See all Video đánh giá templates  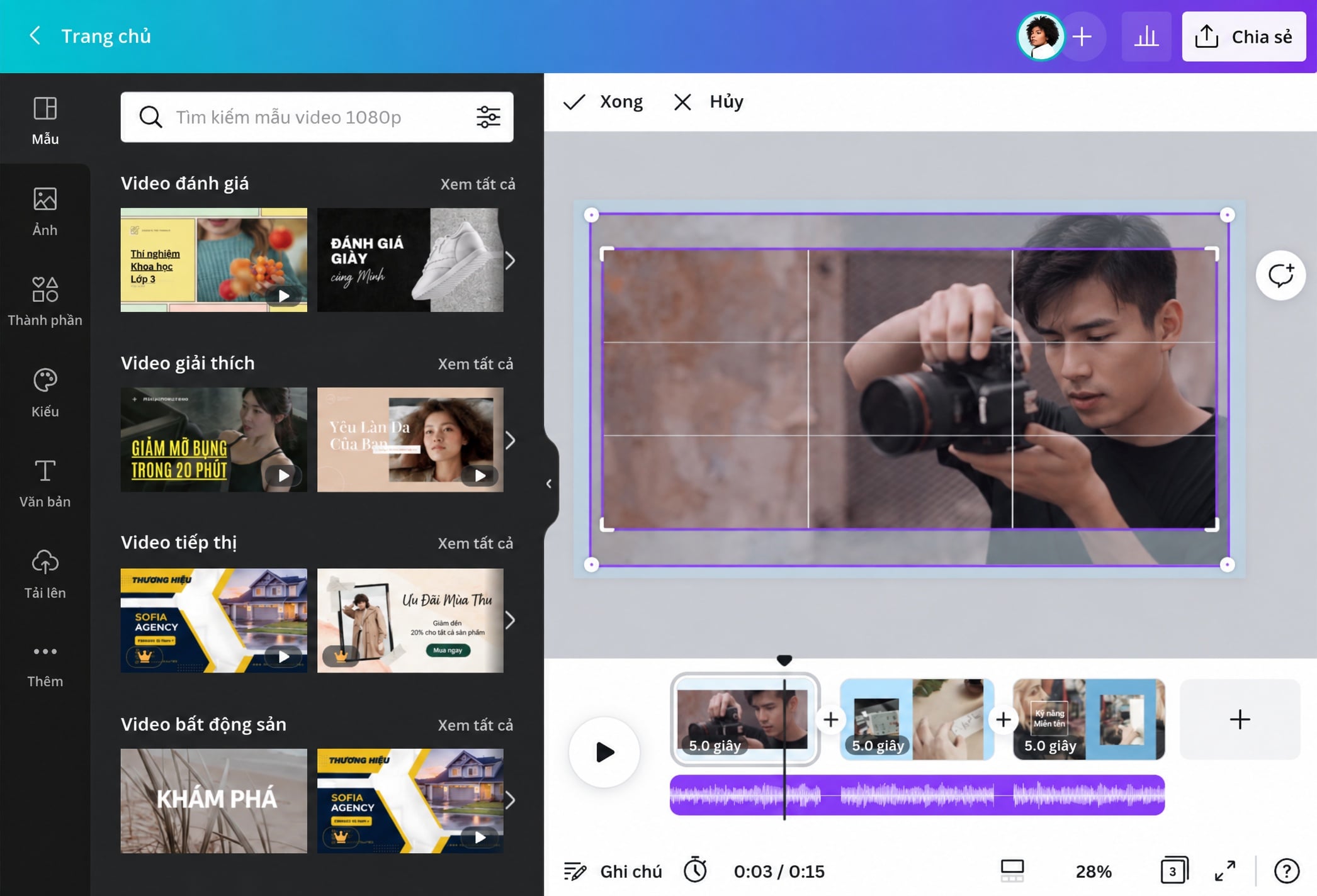tap(477, 184)
